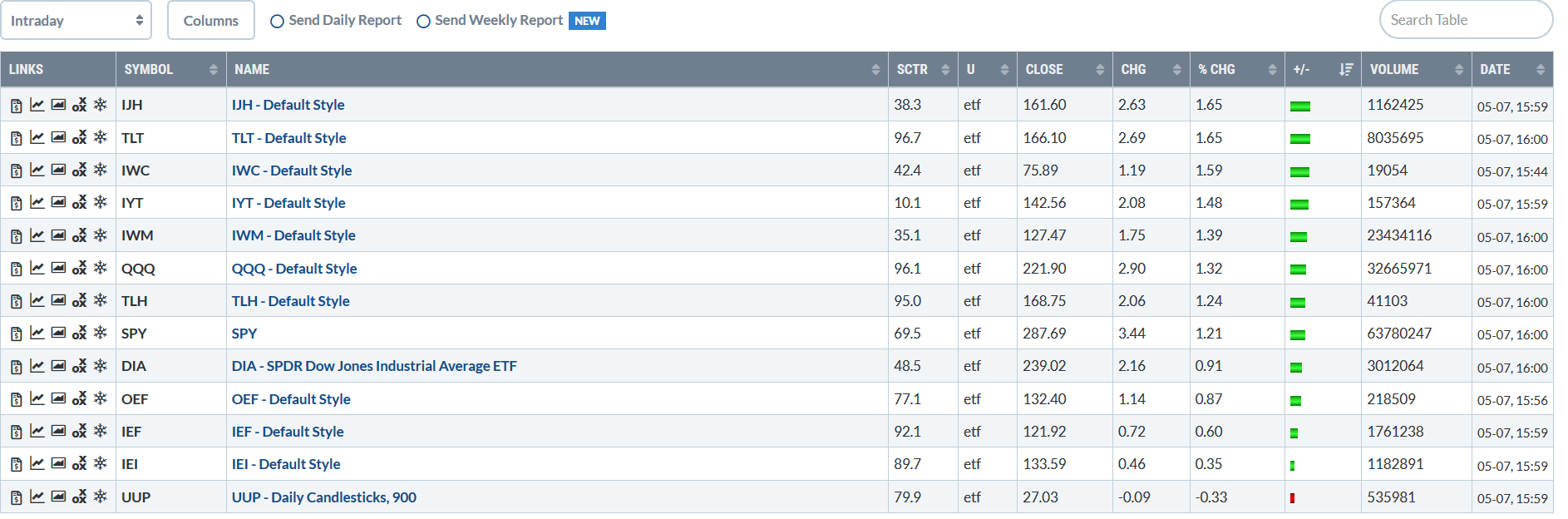This screenshot has height=519, width=1568.
Task: Open the DIA - SPDR Dow Jones Industrial Average ETF link
Action: [x=374, y=366]
